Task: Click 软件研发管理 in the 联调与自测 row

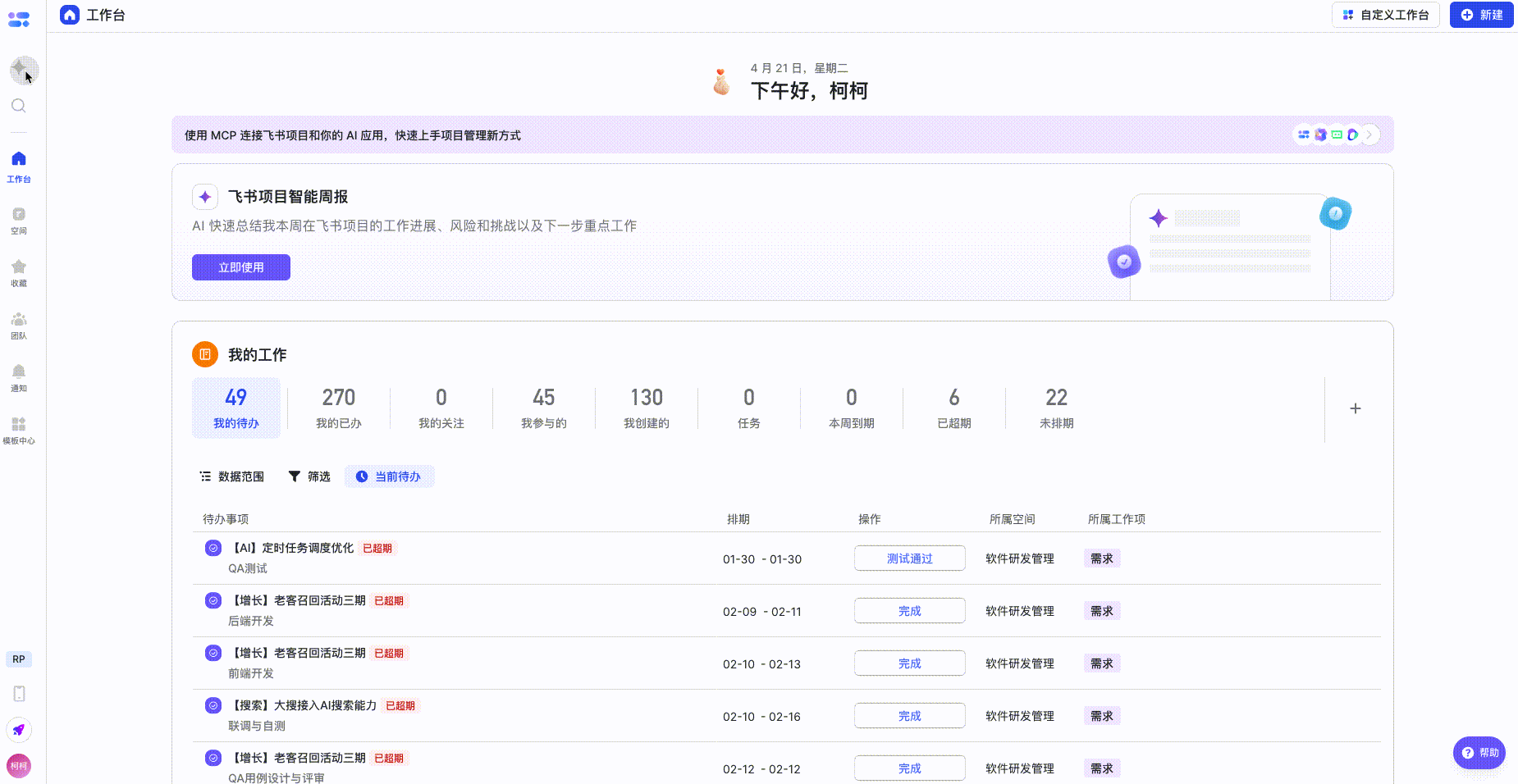Action: [x=1020, y=716]
